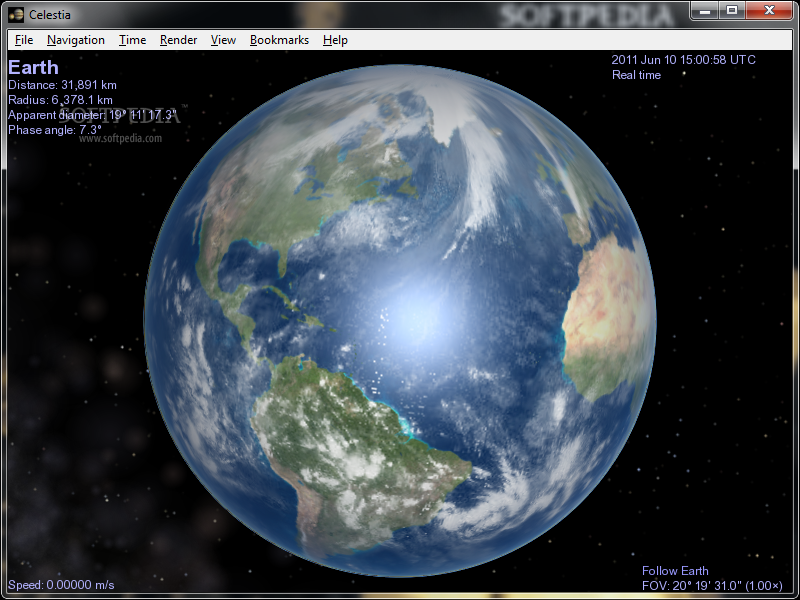The width and height of the screenshot is (800, 600).
Task: Click the "2011 Jun 10 15:00:58 UTC" timestamp
Action: (x=683, y=60)
